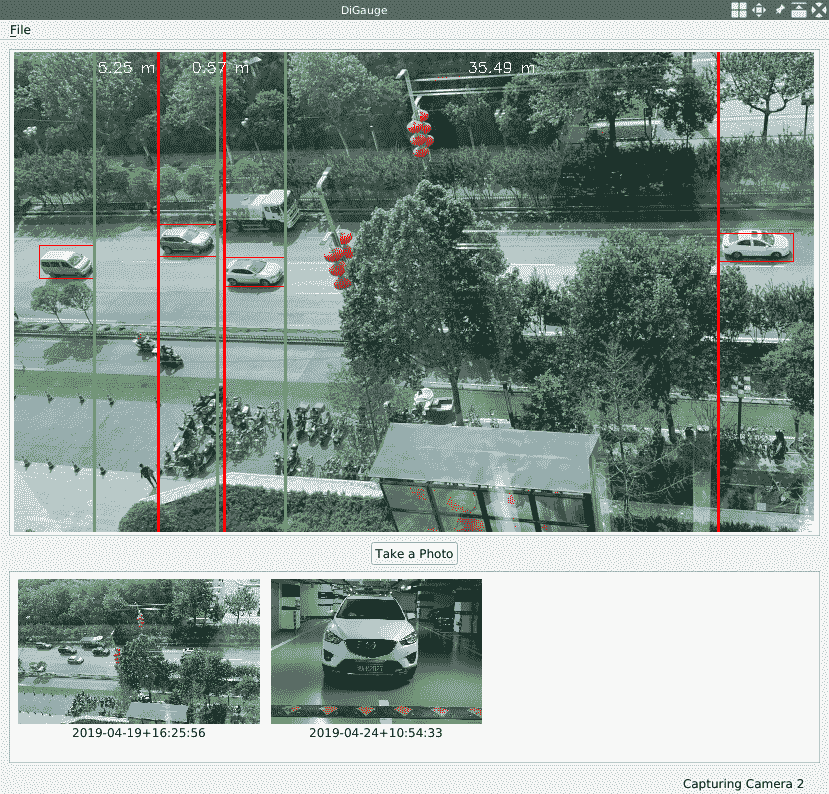The height and width of the screenshot is (794, 829).
Task: Click the 5.25 m measurement label
Action: [126, 68]
